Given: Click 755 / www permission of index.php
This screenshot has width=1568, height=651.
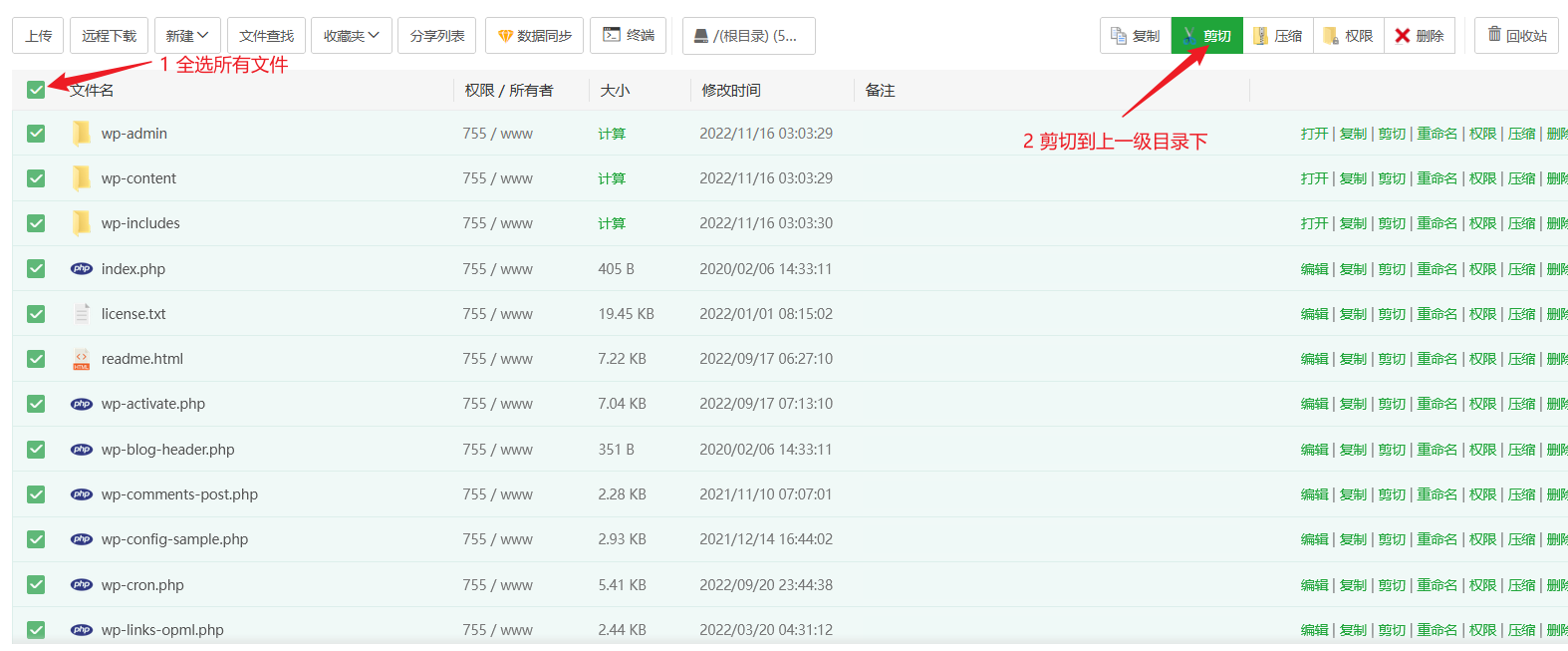Looking at the screenshot, I should [497, 269].
